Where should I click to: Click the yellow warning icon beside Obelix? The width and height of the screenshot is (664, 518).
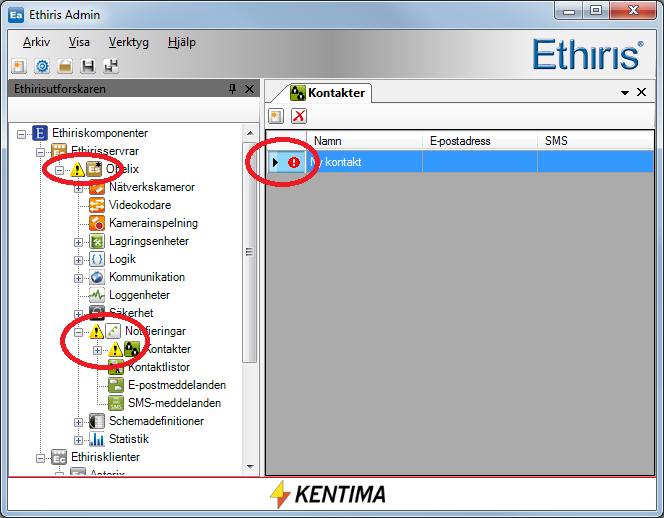[77, 169]
